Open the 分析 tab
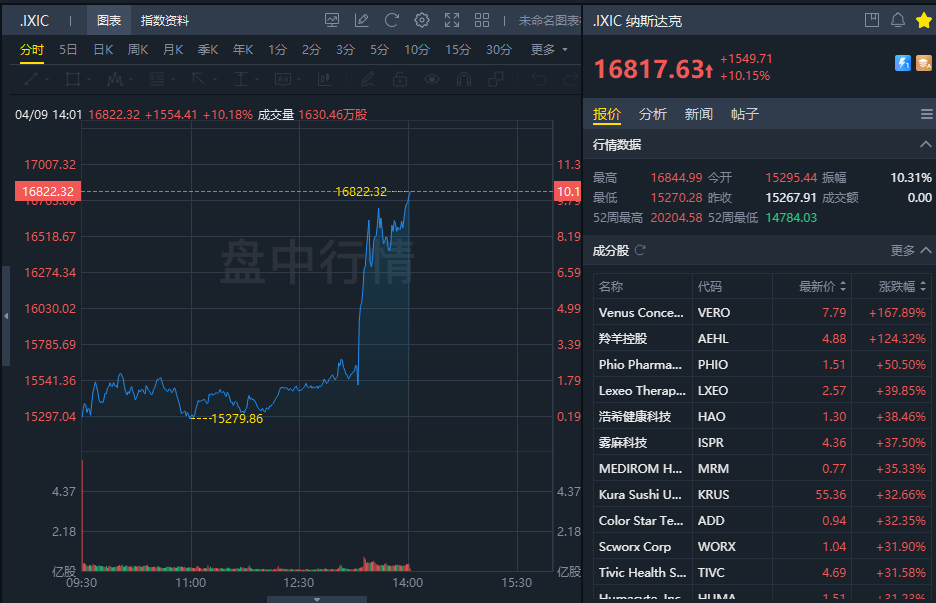The width and height of the screenshot is (936, 603). coord(652,114)
